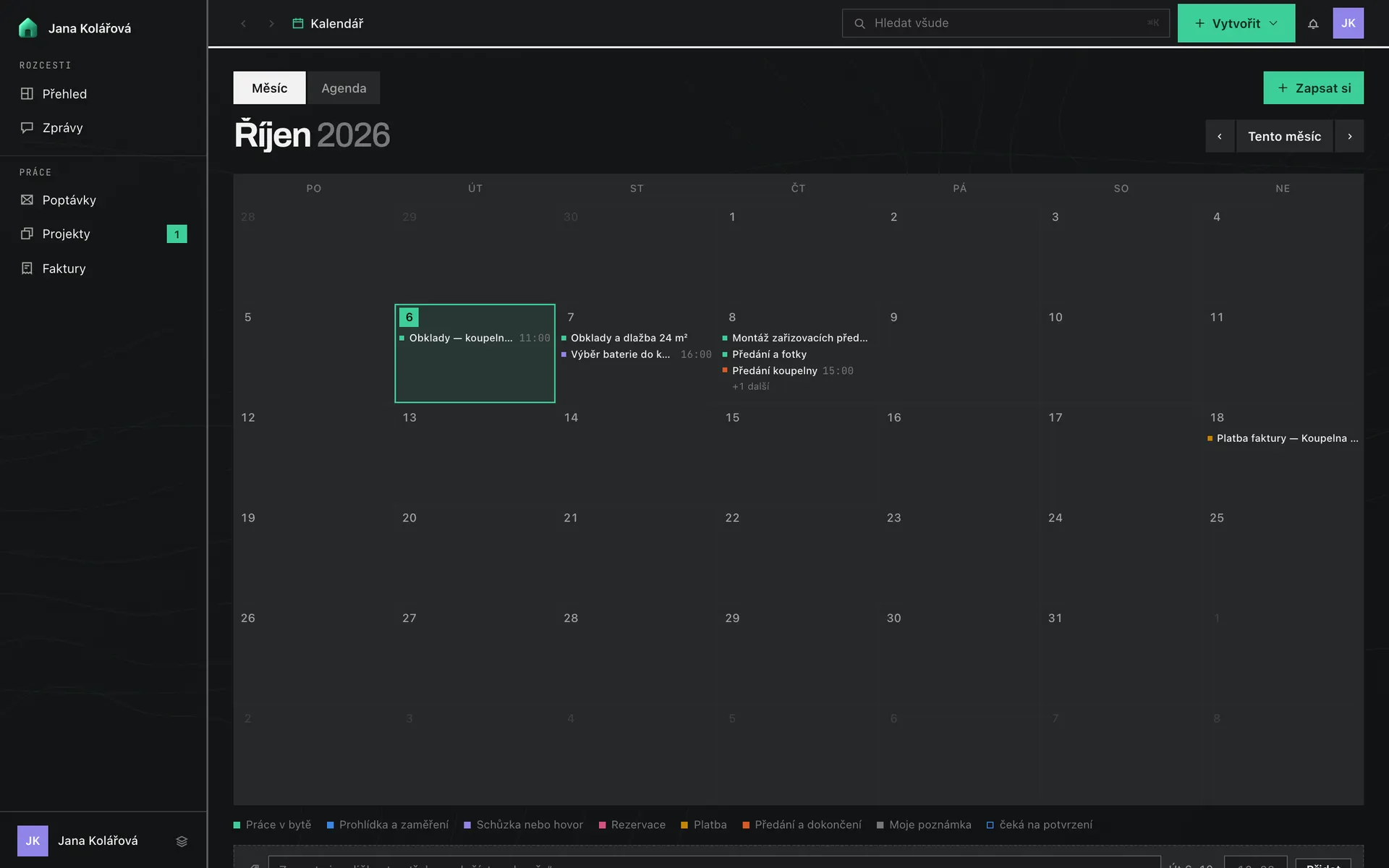Open event Obklady a dlažba 24 m²
This screenshot has height=868, width=1389.
tap(637, 338)
